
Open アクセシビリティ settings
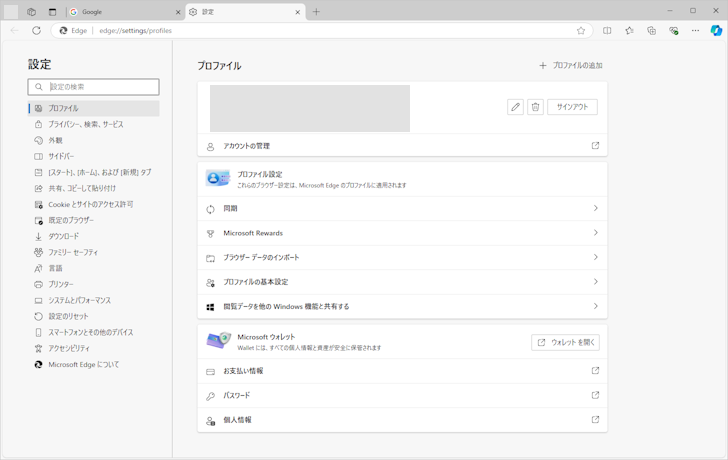click(x=93, y=348)
